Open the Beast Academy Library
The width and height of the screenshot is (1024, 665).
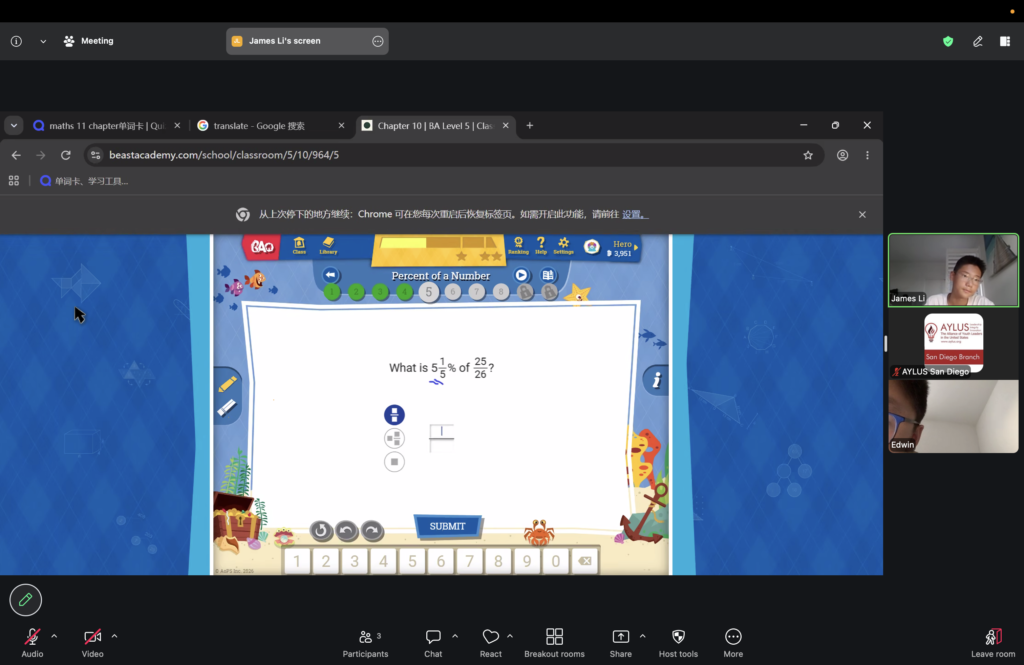point(328,246)
